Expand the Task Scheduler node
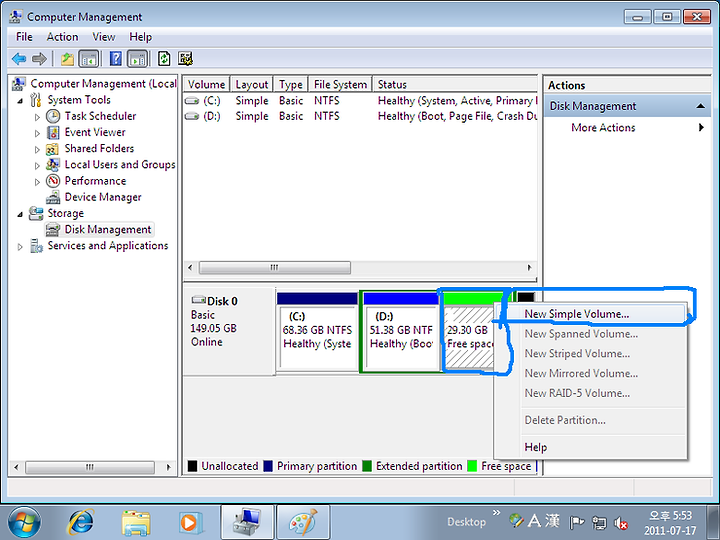Image resolution: width=720 pixels, height=540 pixels. tap(37, 117)
